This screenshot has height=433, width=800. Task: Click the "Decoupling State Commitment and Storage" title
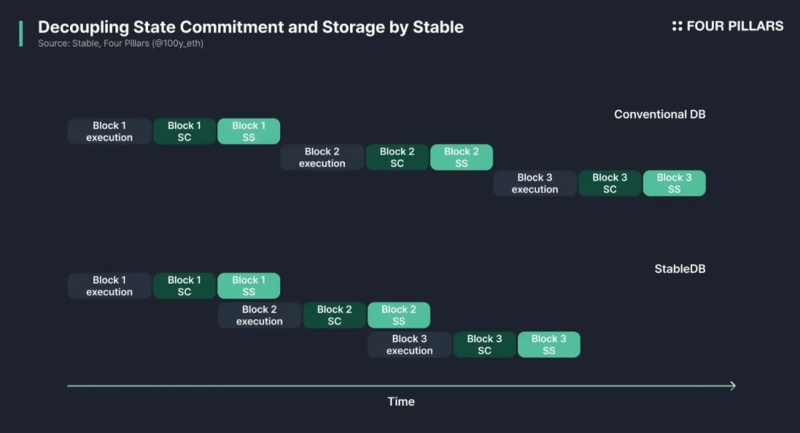250,26
